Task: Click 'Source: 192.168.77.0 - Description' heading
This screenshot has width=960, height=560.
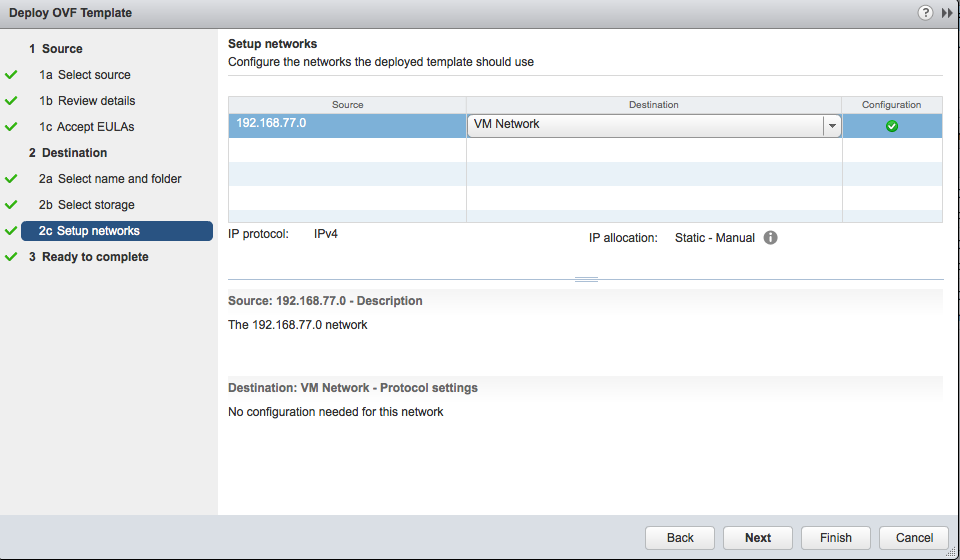Action: [325, 301]
